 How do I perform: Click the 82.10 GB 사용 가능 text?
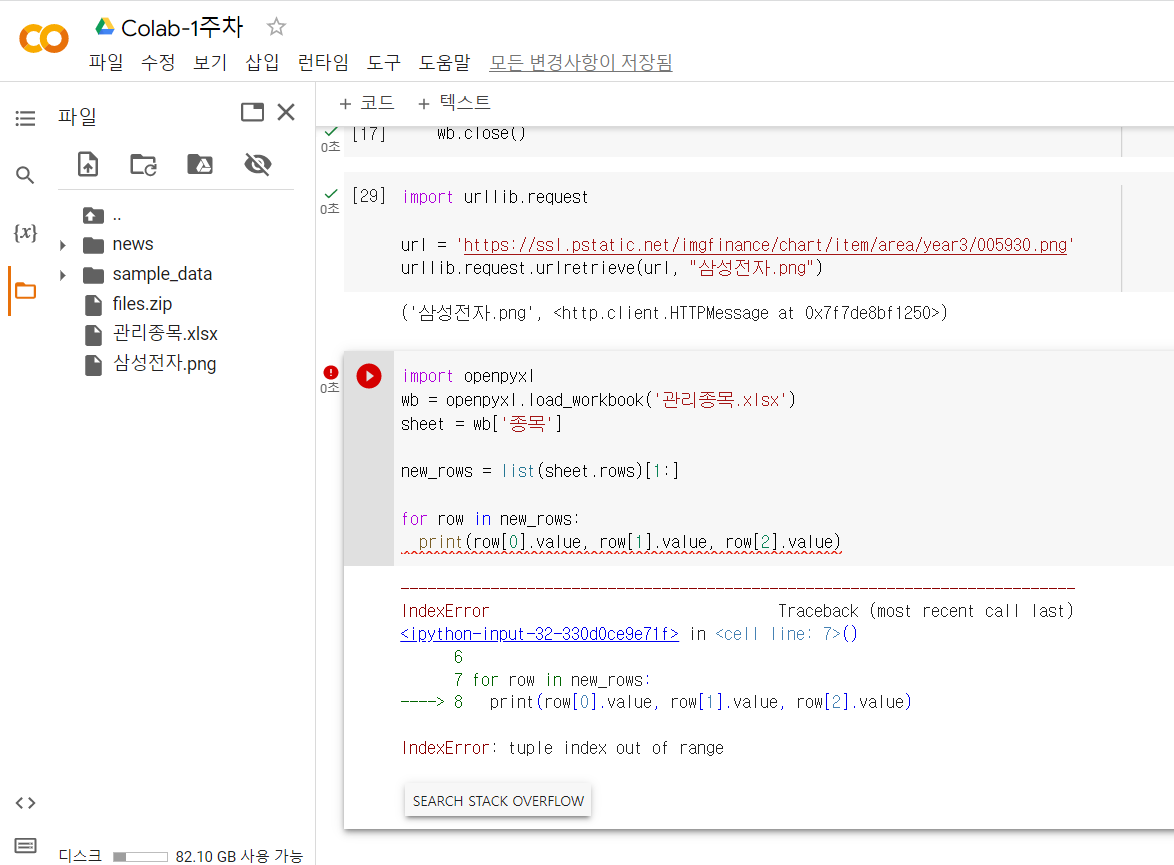[x=239, y=856]
